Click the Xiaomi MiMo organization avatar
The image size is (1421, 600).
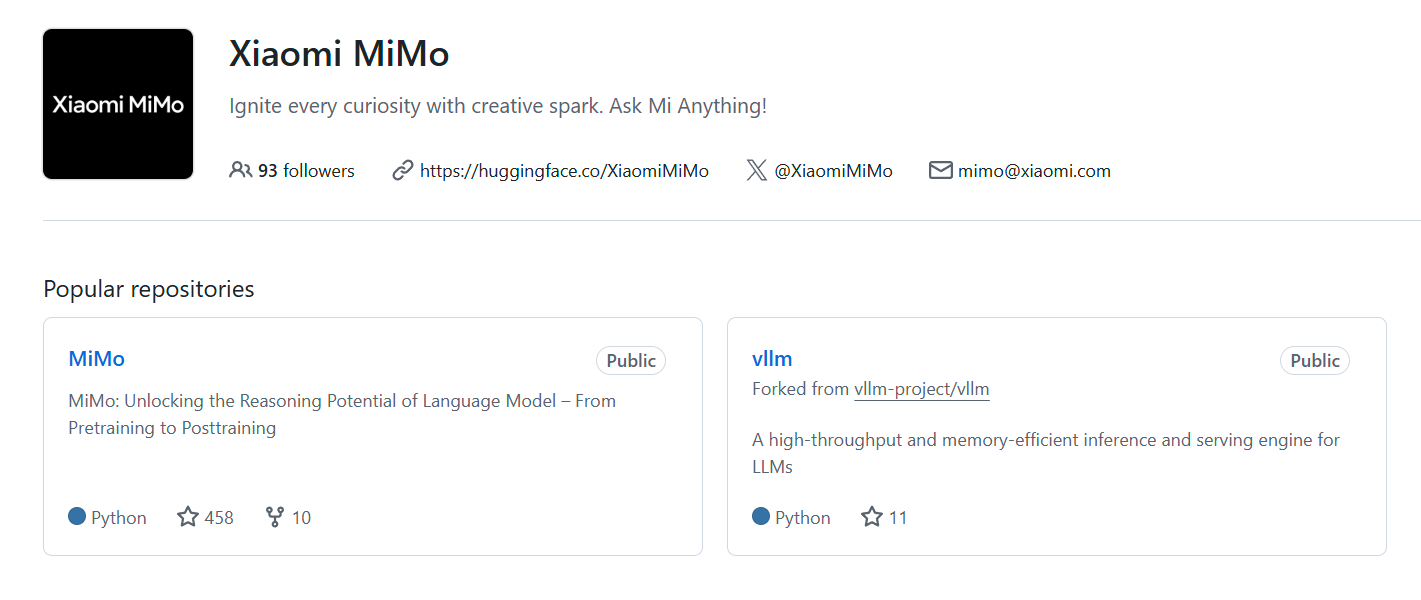tap(118, 104)
